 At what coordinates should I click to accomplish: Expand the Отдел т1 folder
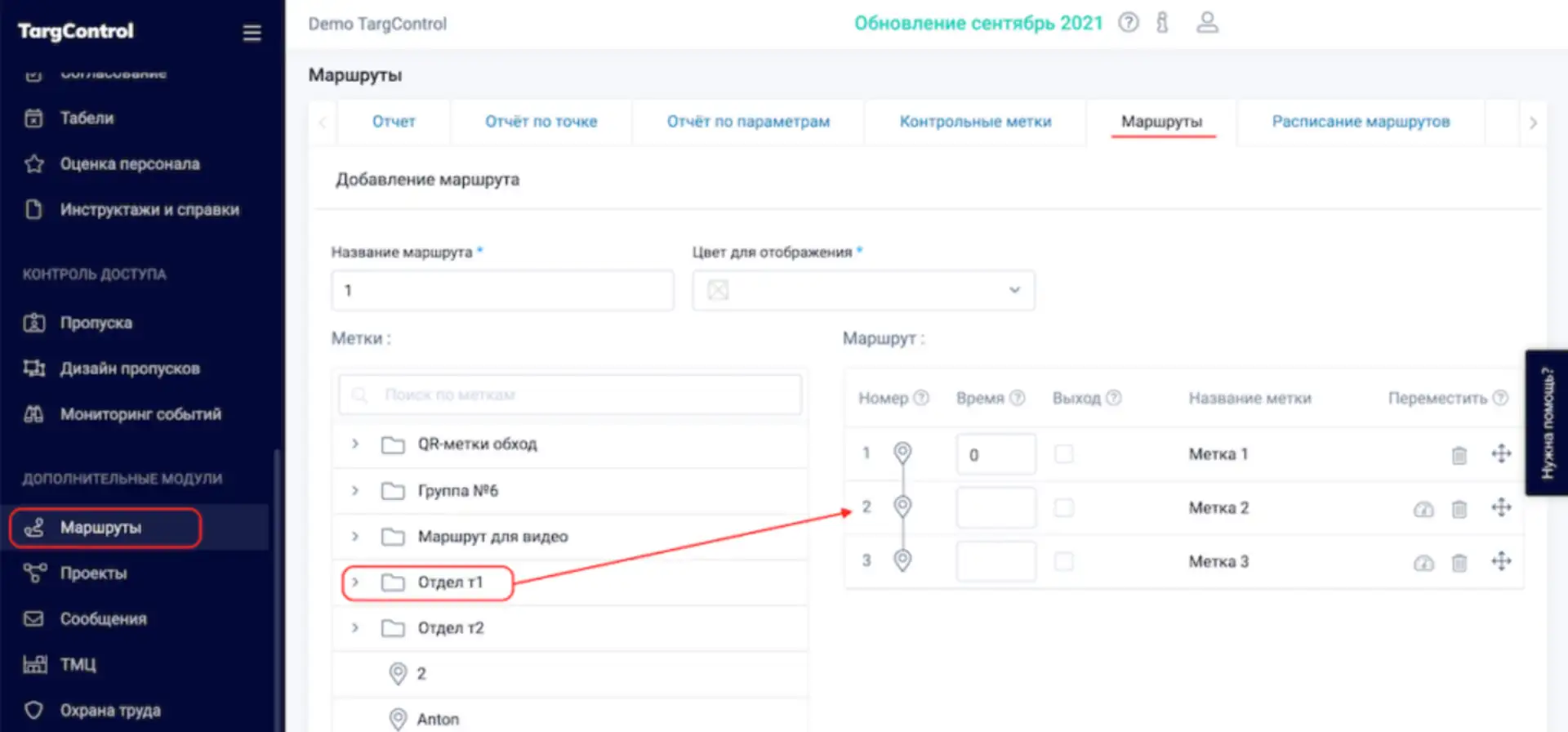pyautogui.click(x=355, y=582)
